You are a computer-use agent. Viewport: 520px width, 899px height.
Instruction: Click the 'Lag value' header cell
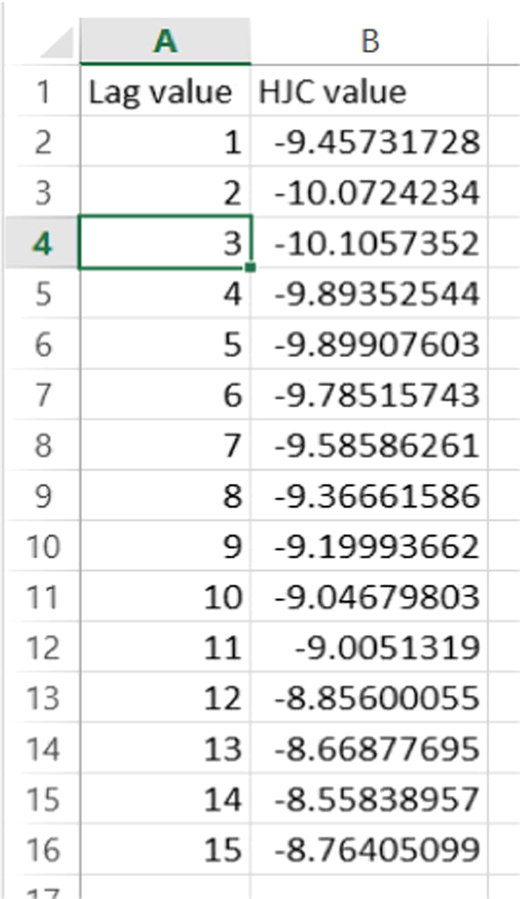point(165,92)
